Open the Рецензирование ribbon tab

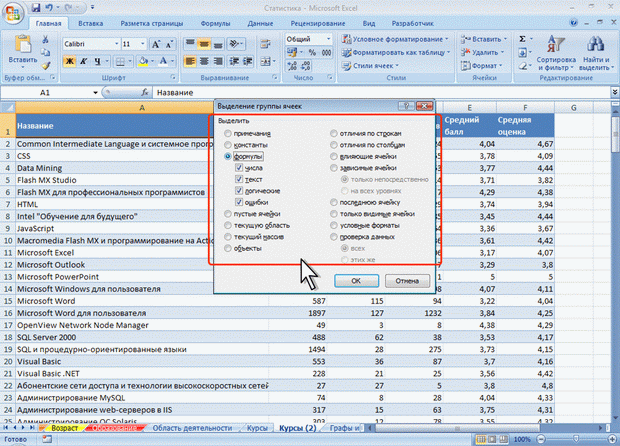318,23
